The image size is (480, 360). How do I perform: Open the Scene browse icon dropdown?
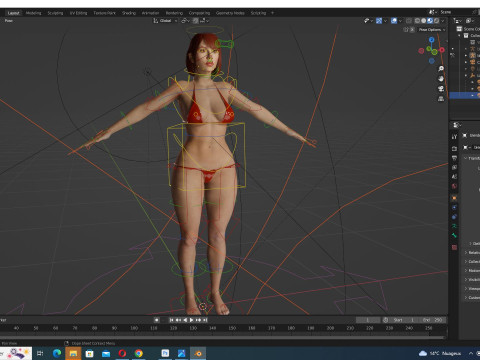pos(432,12)
